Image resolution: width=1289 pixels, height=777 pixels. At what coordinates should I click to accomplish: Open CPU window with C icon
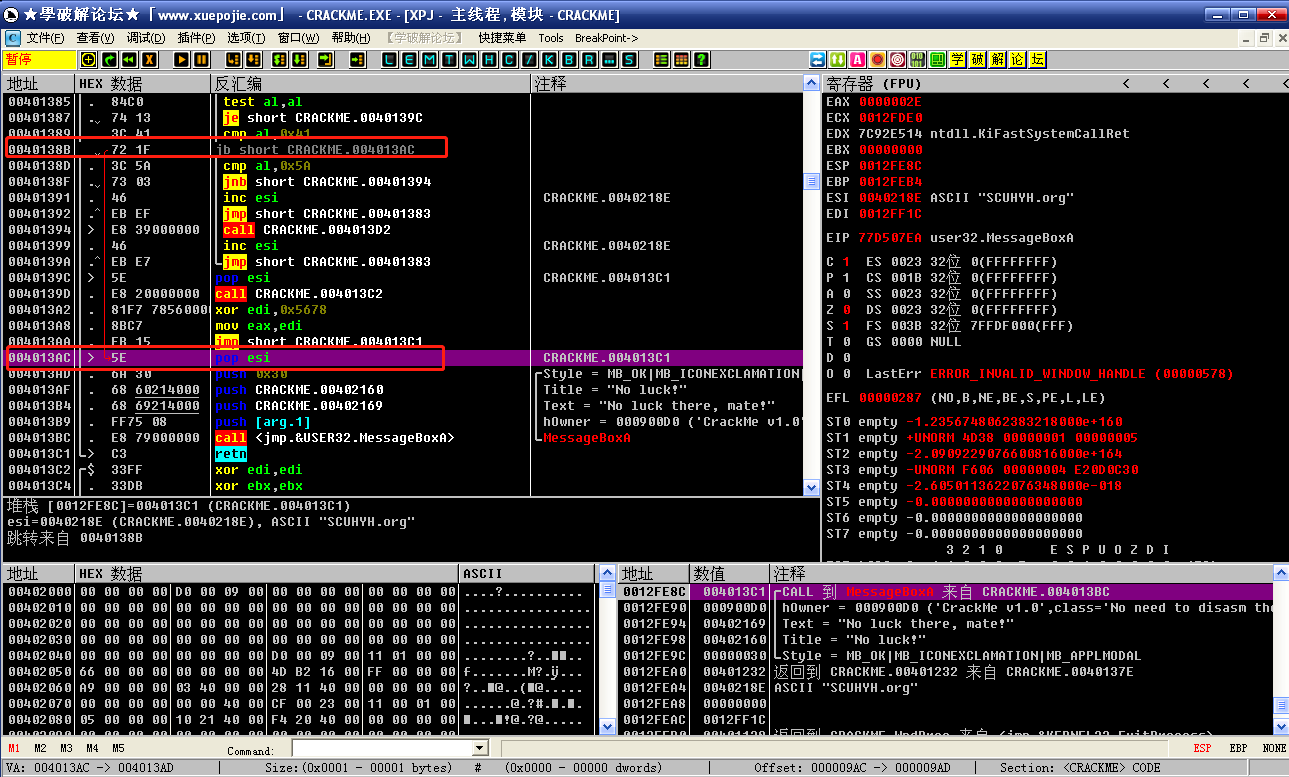[508, 60]
